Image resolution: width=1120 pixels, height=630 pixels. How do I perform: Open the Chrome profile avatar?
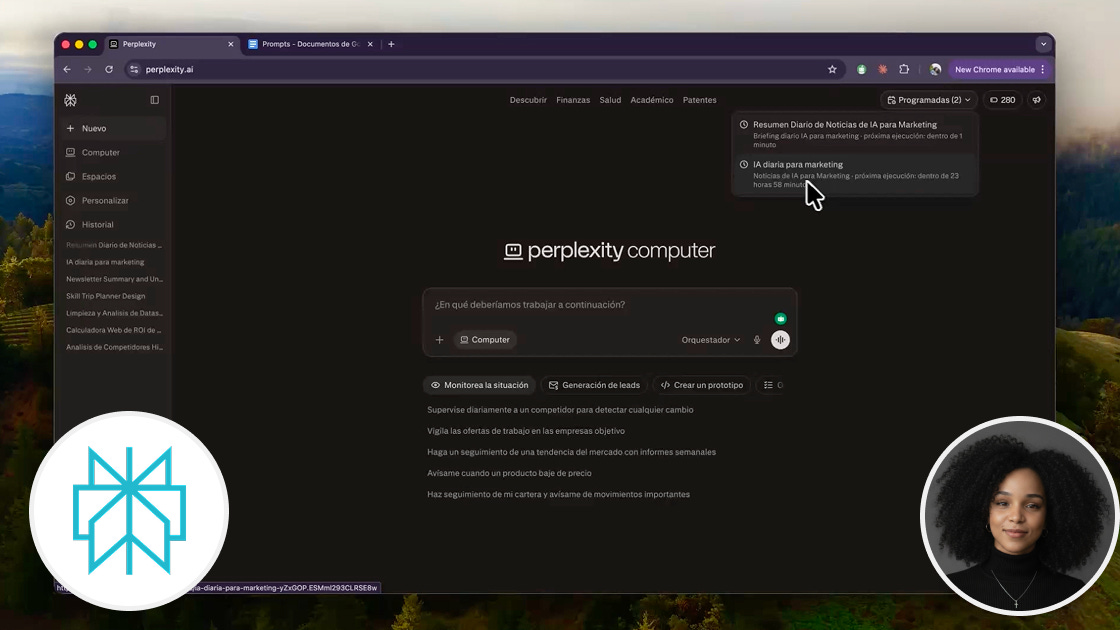coord(935,69)
